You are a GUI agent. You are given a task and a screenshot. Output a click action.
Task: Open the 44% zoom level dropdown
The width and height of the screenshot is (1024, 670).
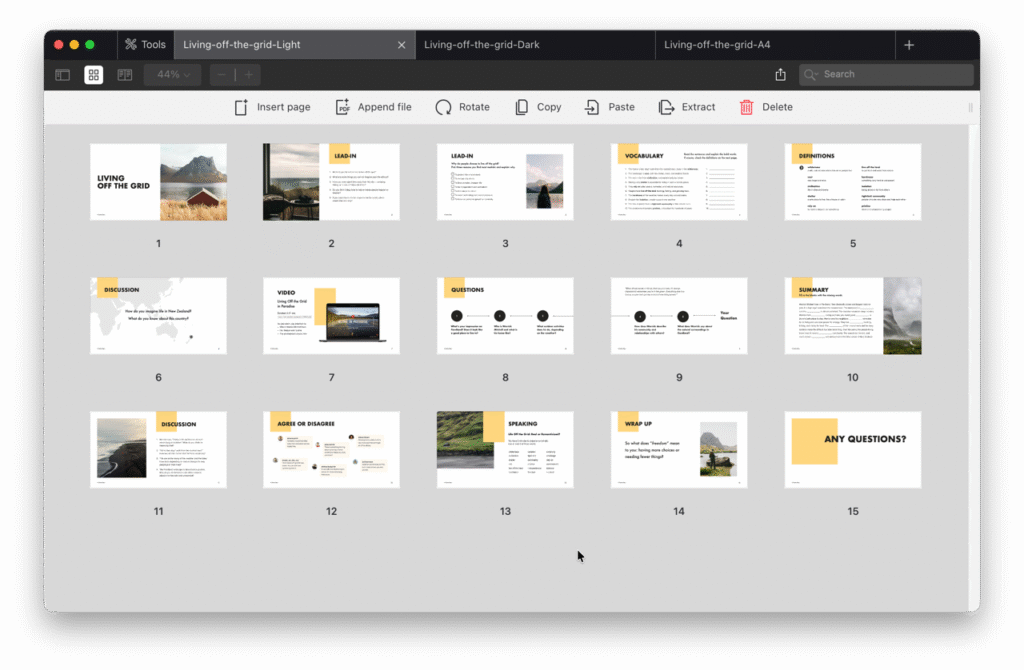173,74
